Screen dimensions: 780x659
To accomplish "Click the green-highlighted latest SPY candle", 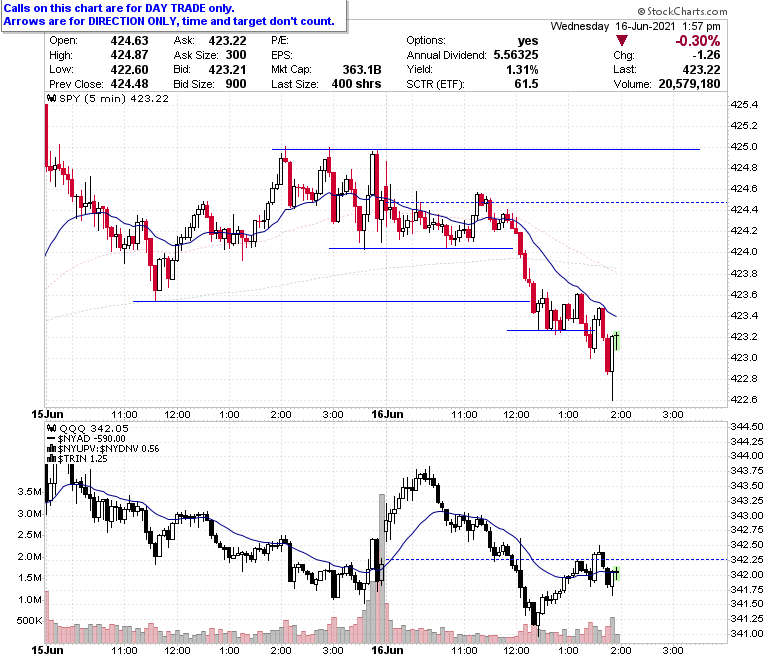I will (617, 341).
